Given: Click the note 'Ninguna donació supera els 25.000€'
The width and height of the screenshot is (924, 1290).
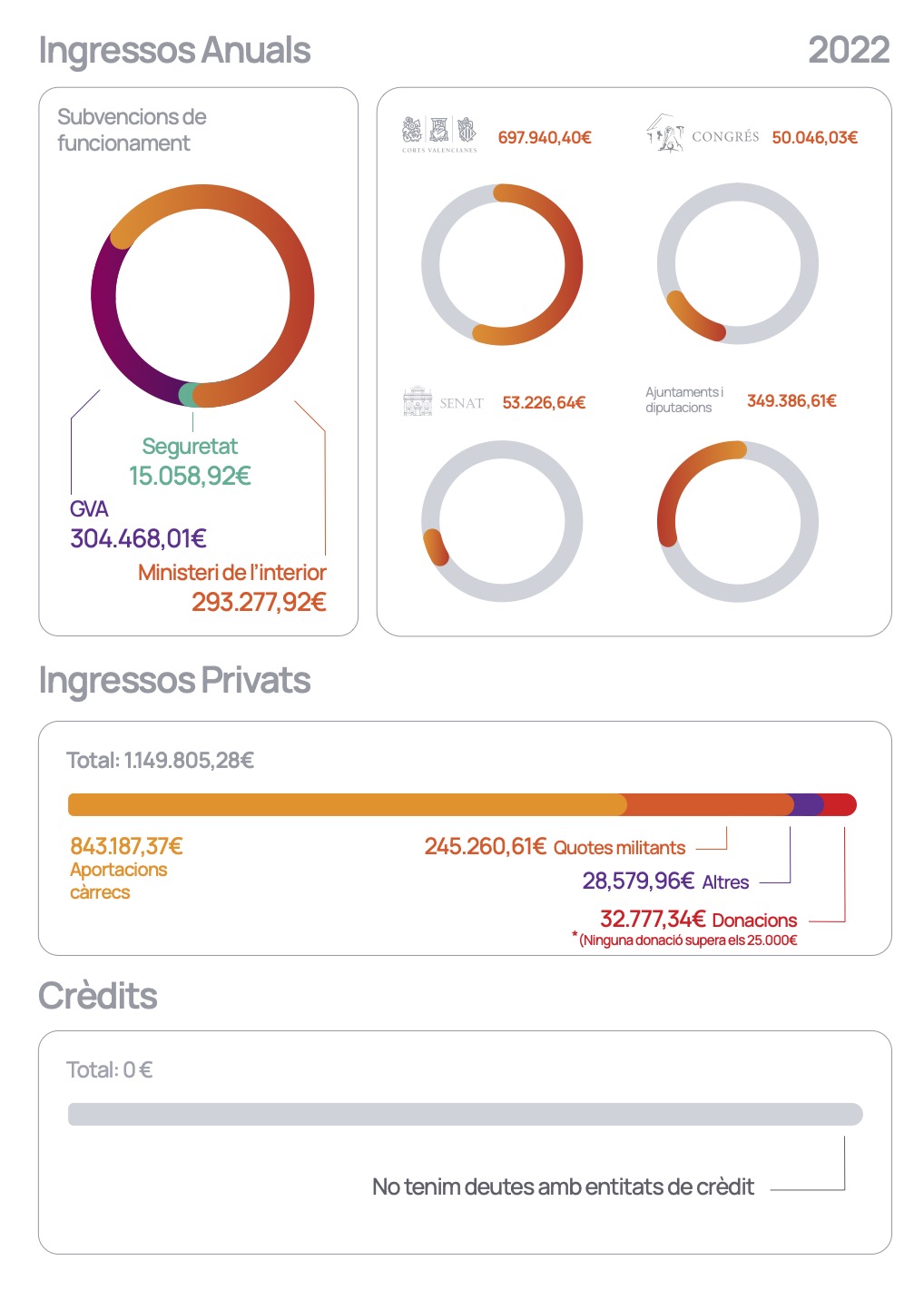Looking at the screenshot, I should (688, 940).
